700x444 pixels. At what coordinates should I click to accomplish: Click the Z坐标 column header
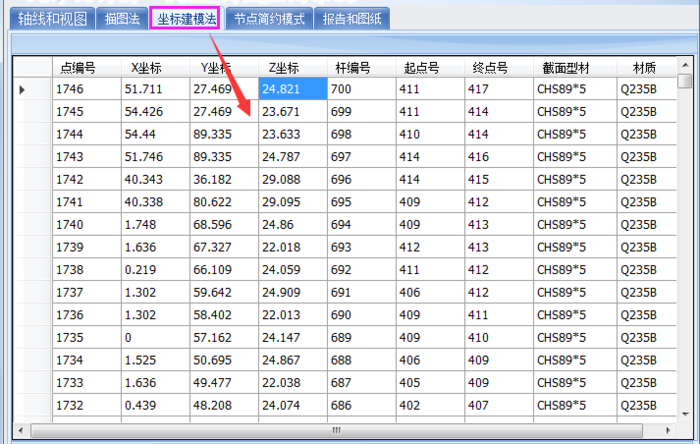pyautogui.click(x=293, y=68)
